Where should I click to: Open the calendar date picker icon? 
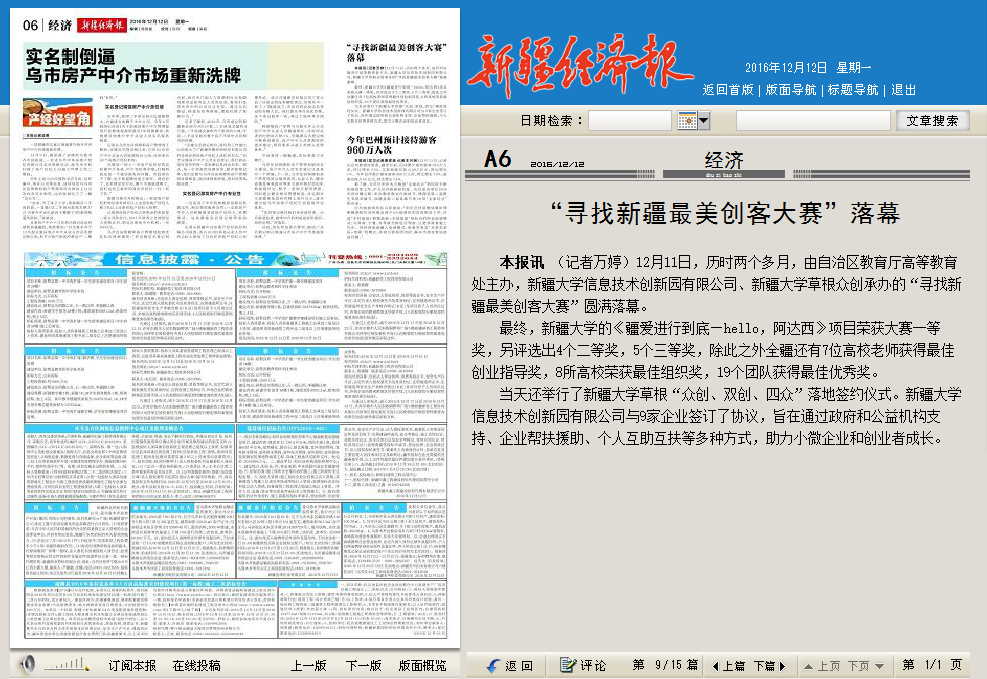point(687,120)
